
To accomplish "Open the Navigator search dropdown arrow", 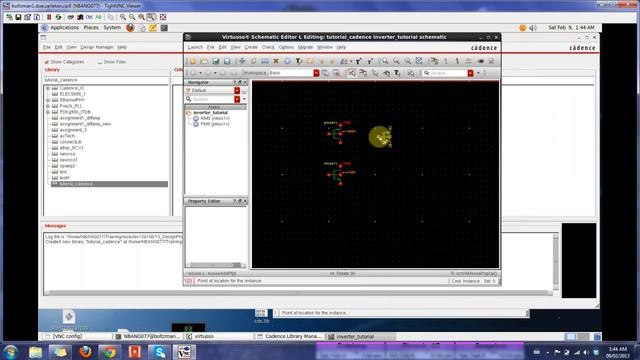I will (244, 99).
